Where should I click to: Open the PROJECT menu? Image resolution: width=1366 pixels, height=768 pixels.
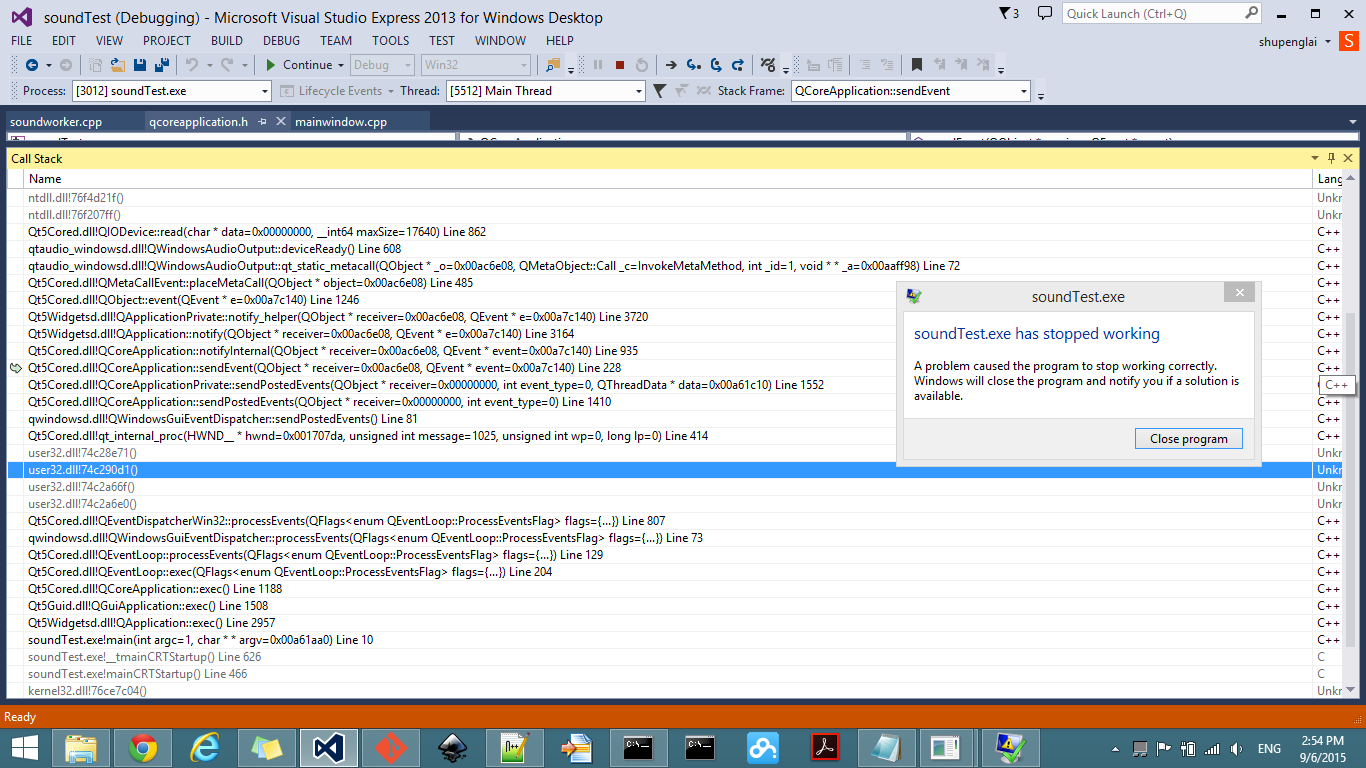(167, 41)
